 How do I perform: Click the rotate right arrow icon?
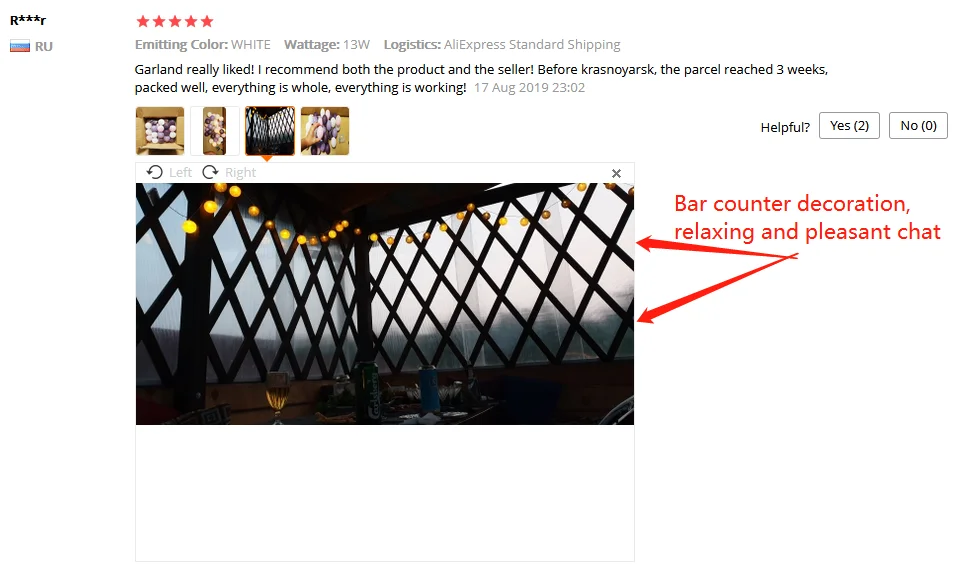click(x=211, y=172)
